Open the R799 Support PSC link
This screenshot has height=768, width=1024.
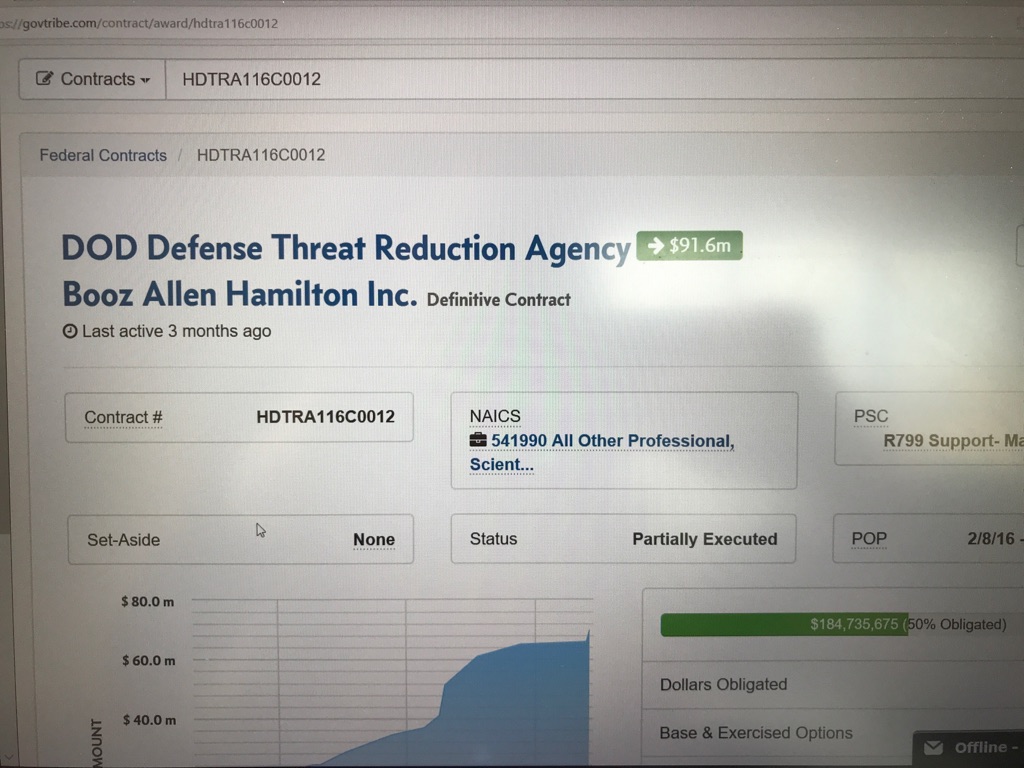pos(952,441)
